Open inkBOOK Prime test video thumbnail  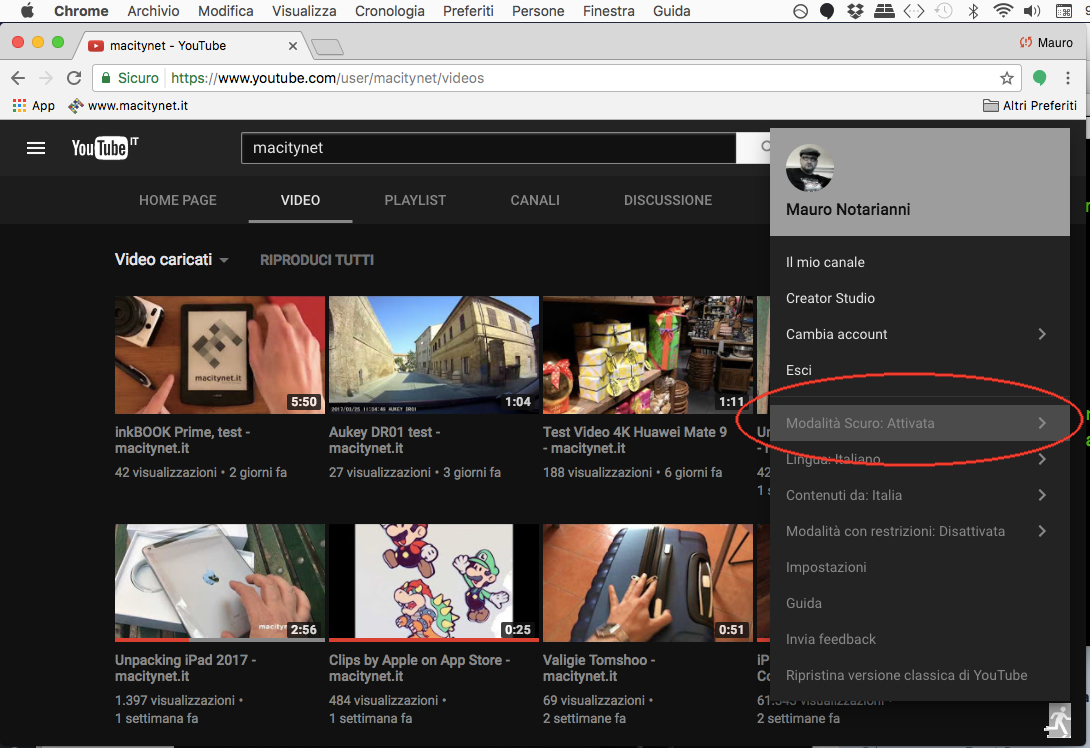tap(220, 355)
